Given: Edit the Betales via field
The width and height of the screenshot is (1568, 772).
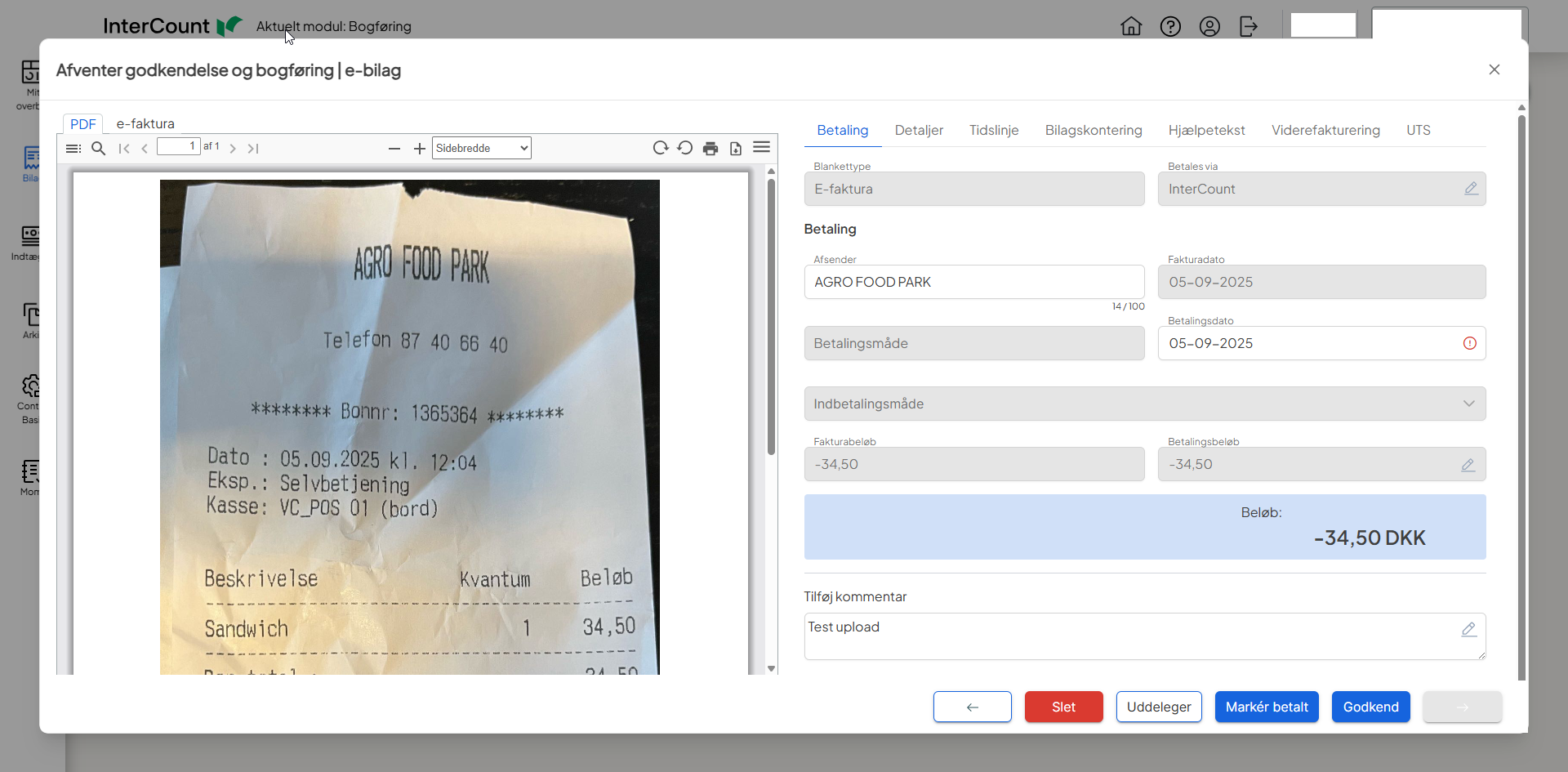Looking at the screenshot, I should tap(1471, 189).
